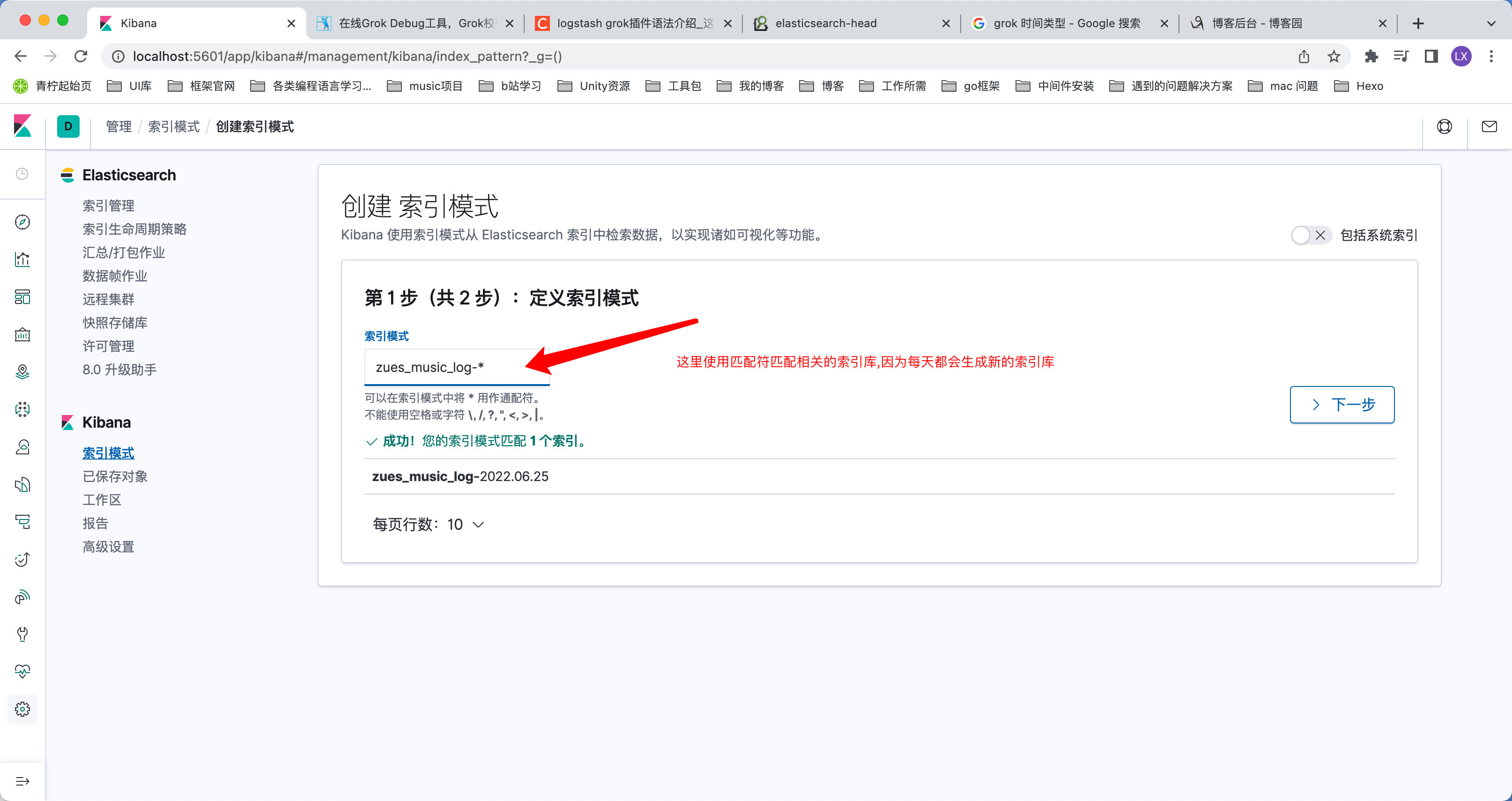
Task: Open Canvas icon in sidebar
Action: click(x=22, y=334)
